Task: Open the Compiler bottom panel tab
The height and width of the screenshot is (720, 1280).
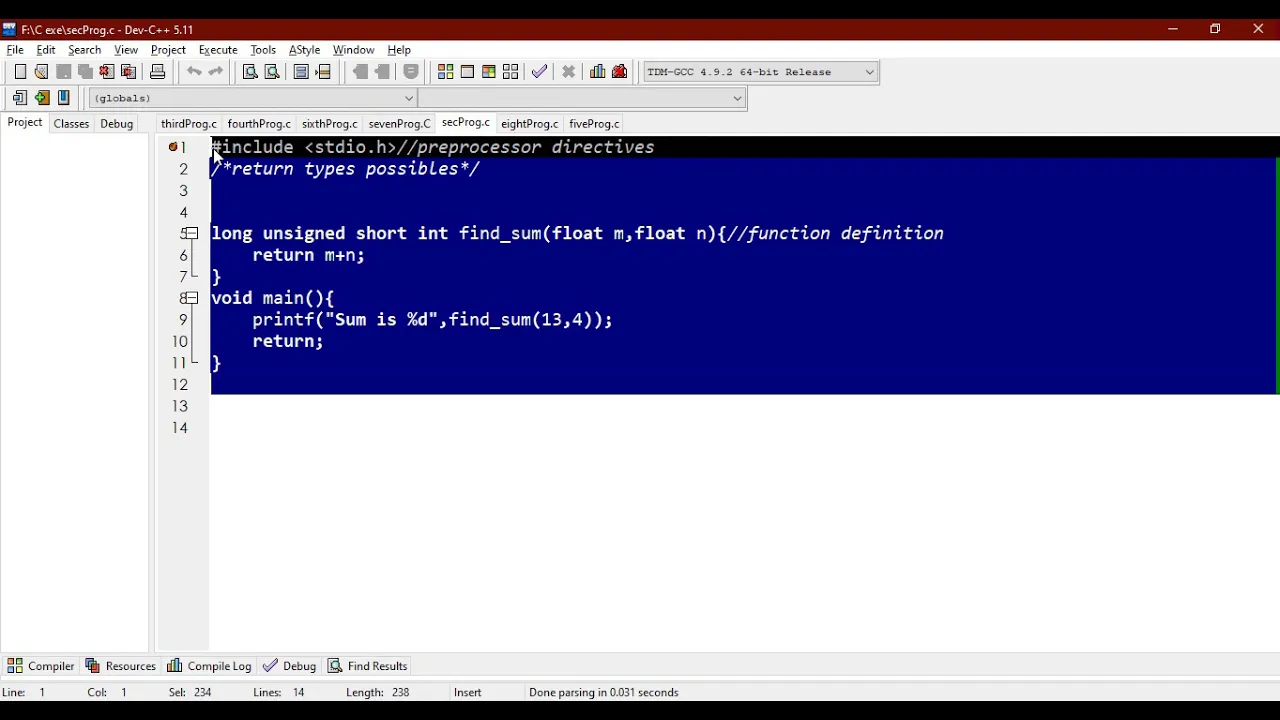Action: 41,666
